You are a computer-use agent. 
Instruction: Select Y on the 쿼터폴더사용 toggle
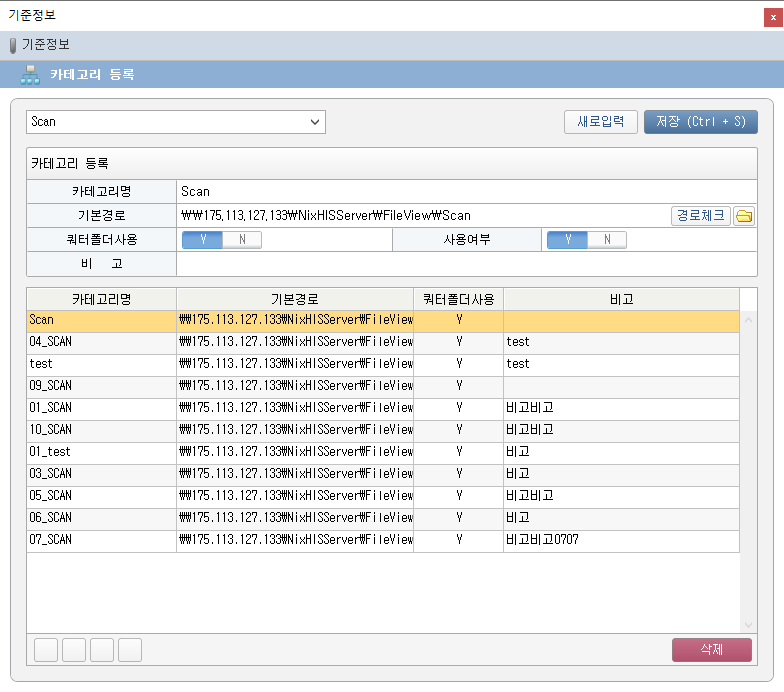(x=202, y=240)
